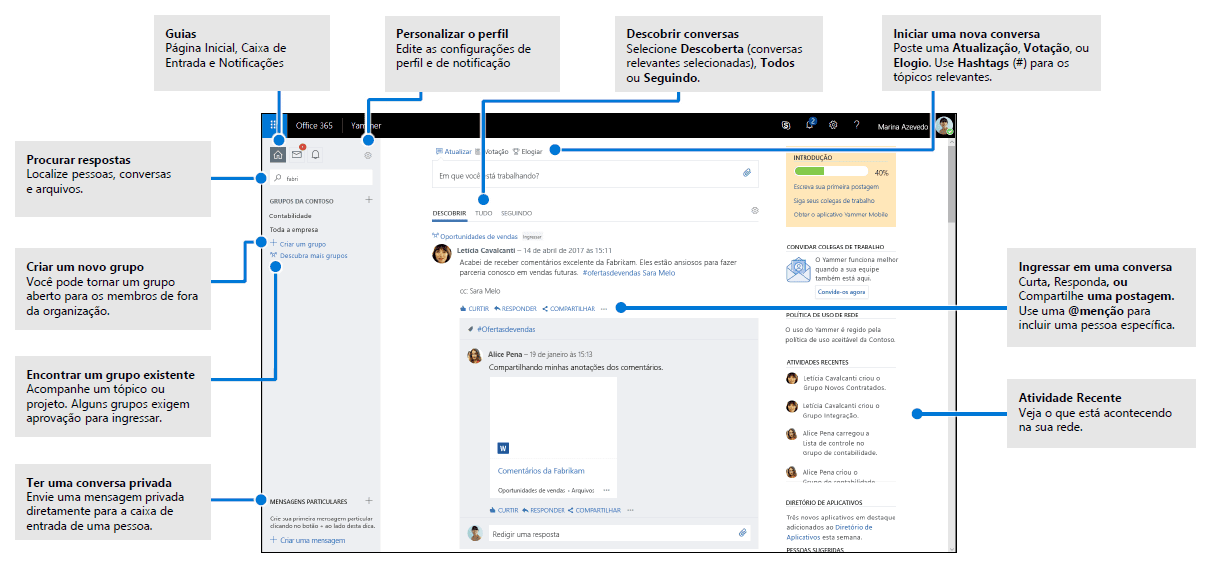Open more options on Leticia's post
1206x569 pixels.
point(604,309)
